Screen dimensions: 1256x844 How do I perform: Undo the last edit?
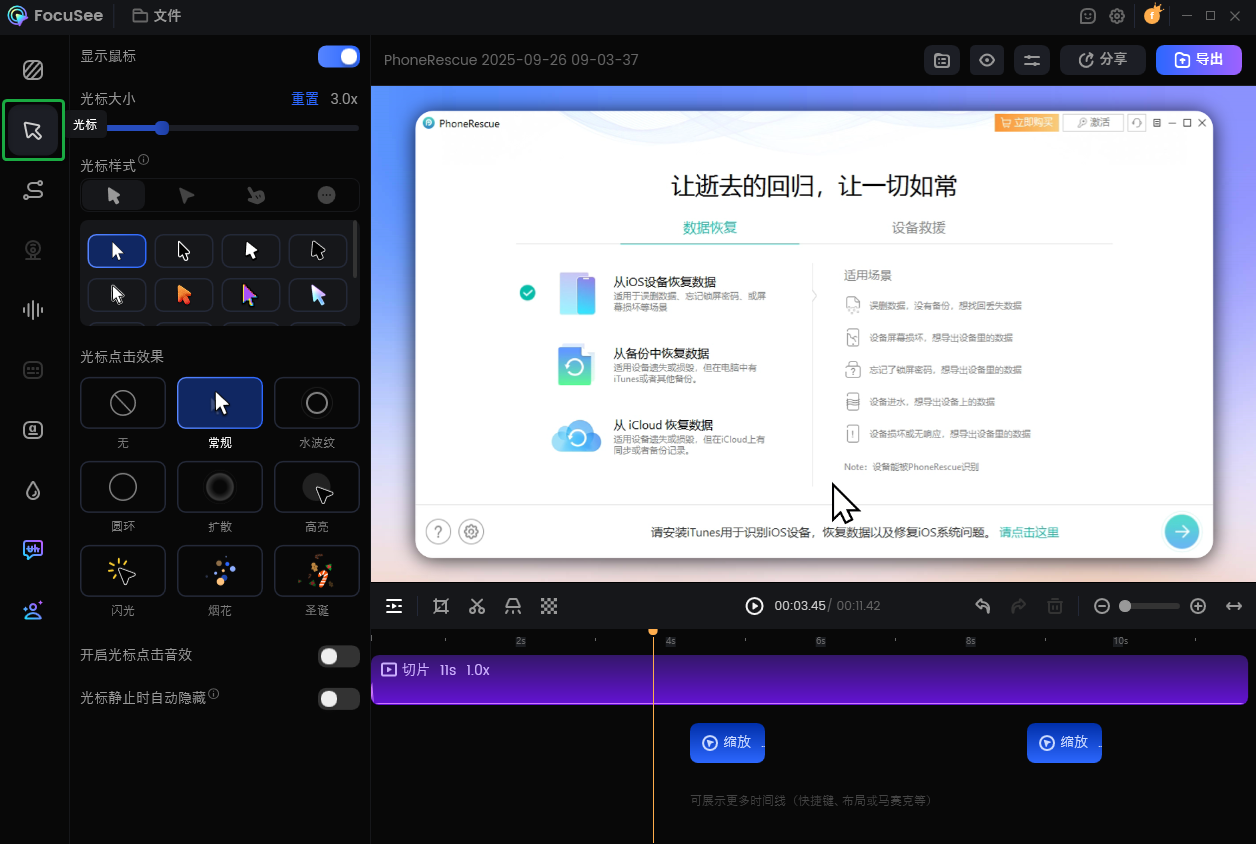[983, 606]
